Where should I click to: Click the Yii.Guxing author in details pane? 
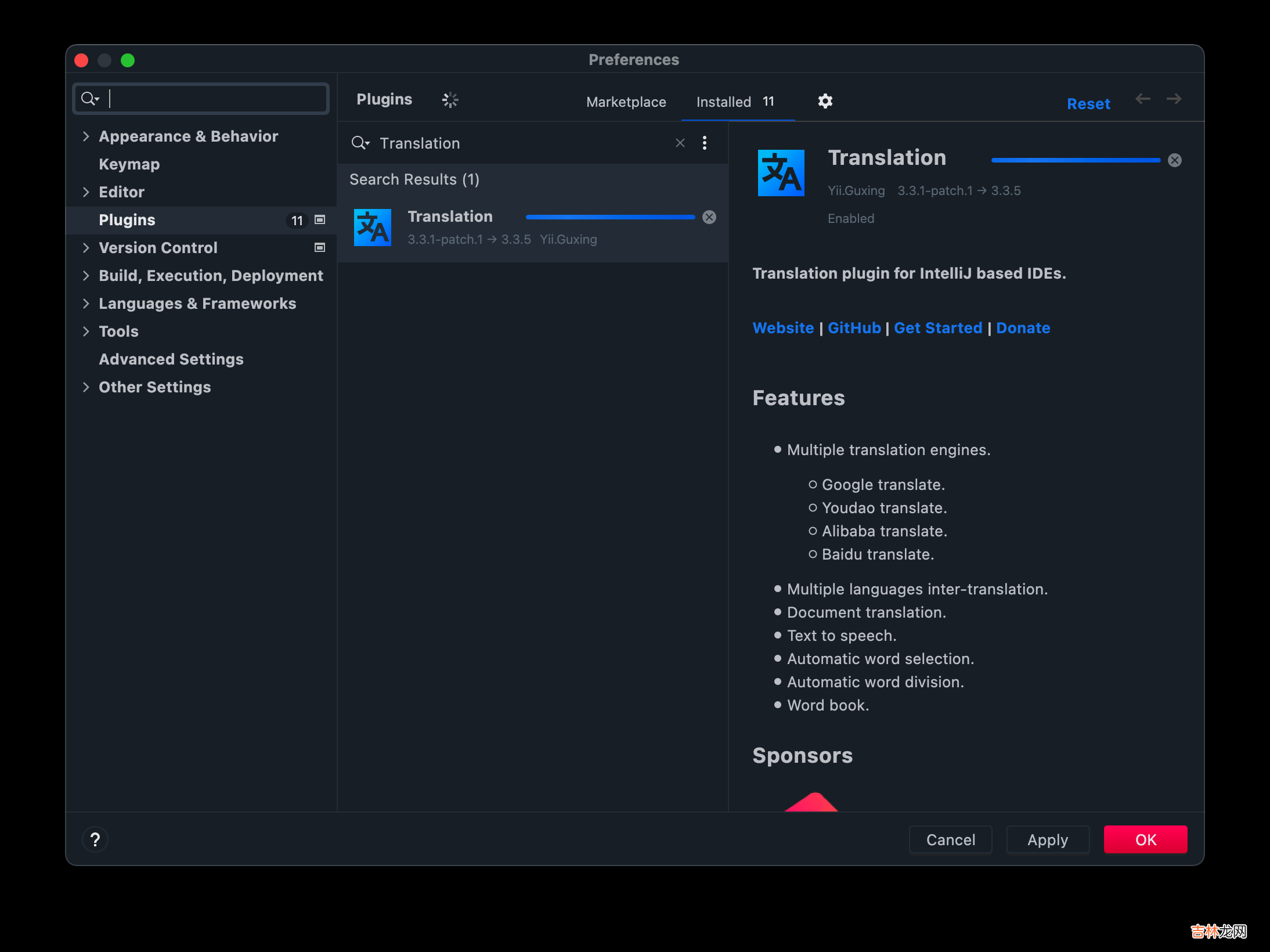pos(856,190)
